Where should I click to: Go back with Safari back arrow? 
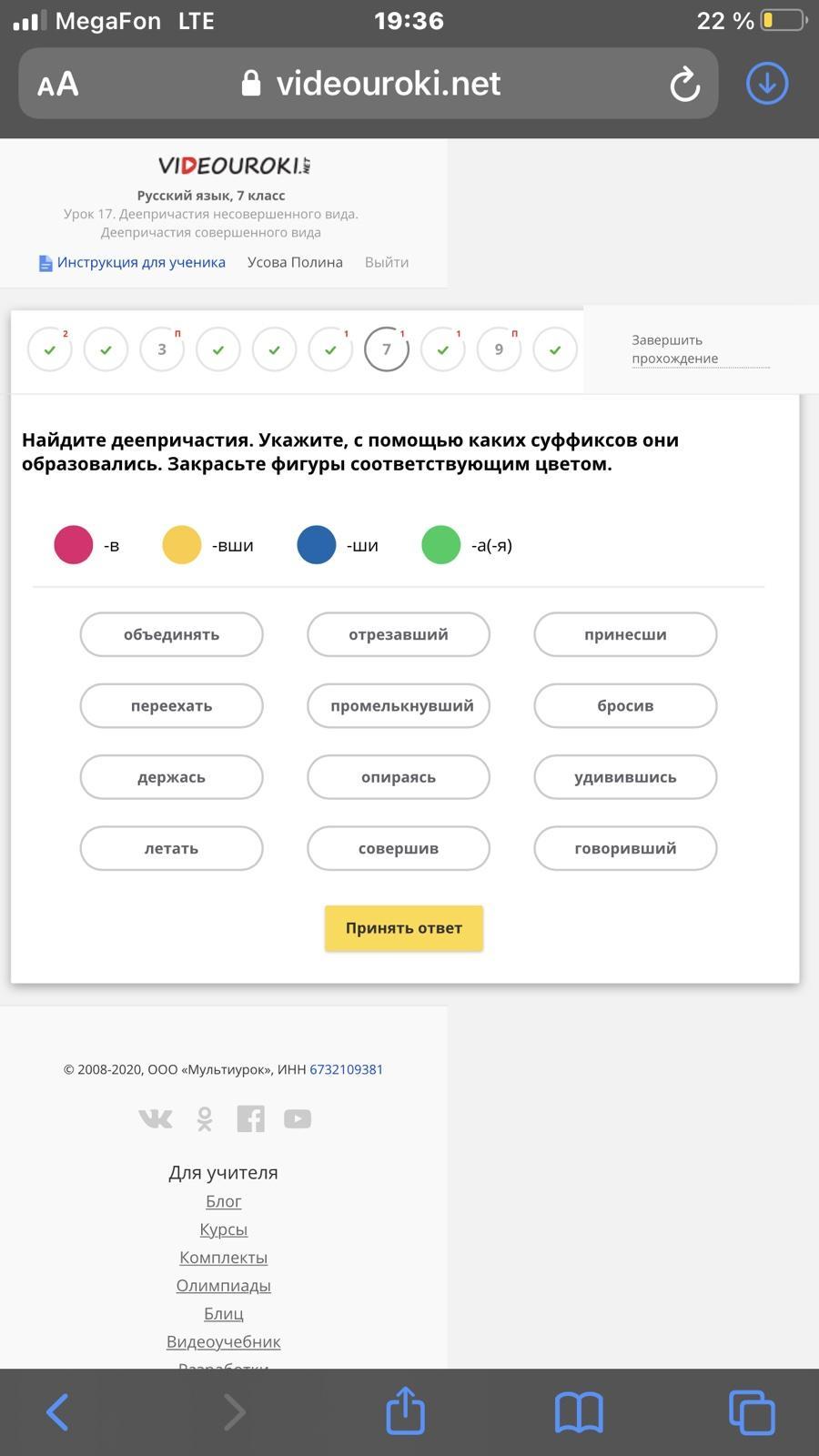[x=57, y=1412]
